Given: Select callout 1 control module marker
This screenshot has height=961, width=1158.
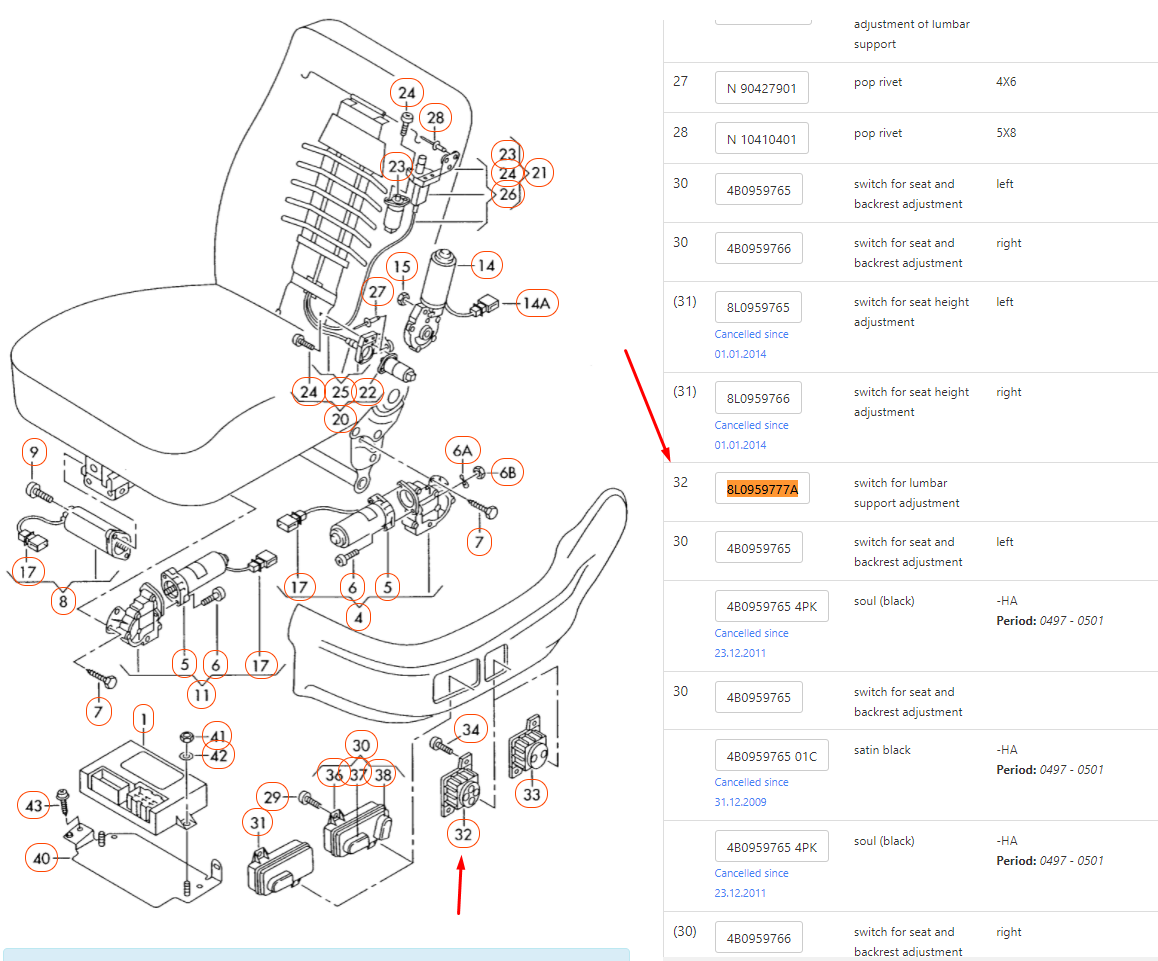Looking at the screenshot, I should point(142,718).
